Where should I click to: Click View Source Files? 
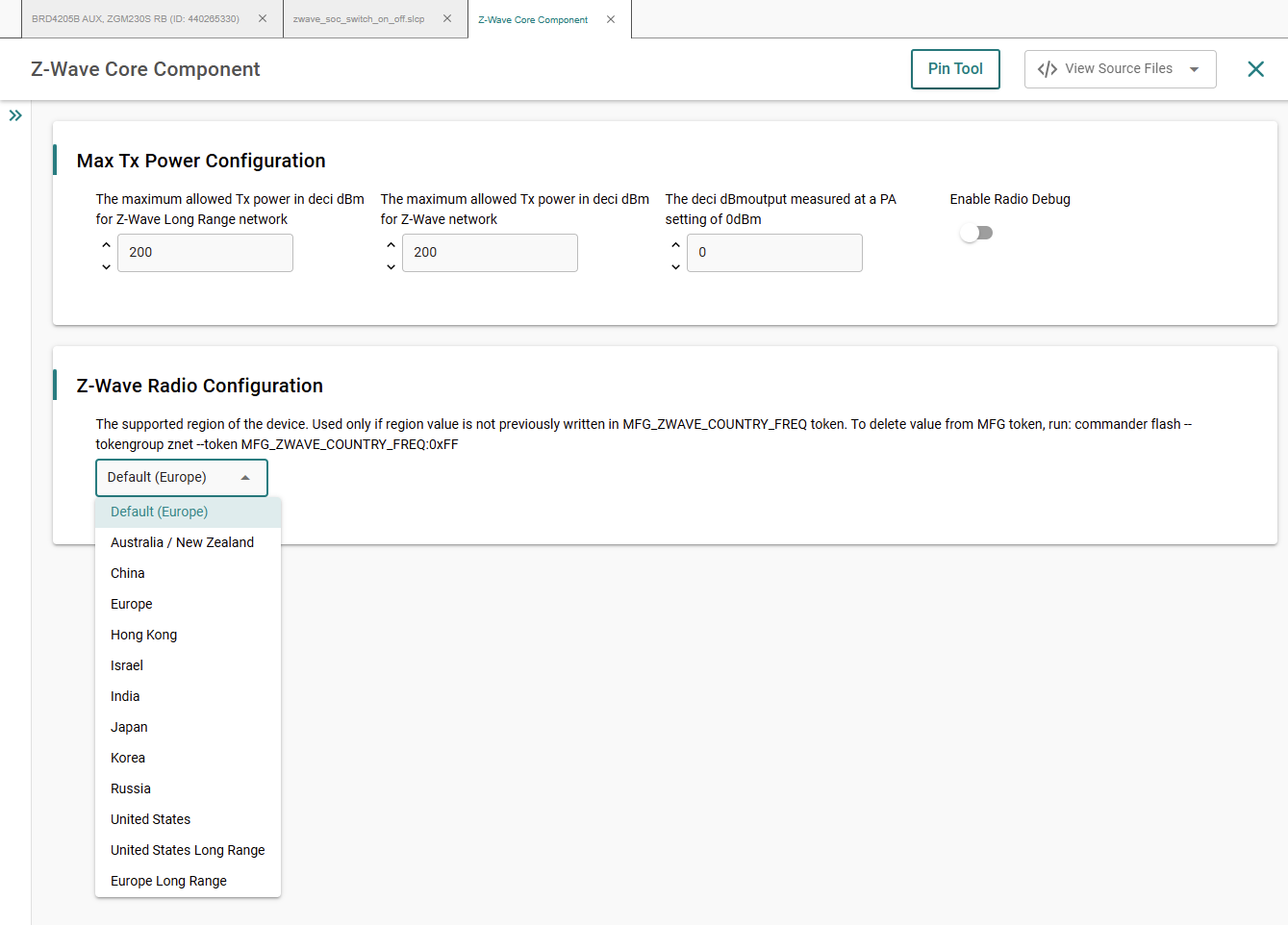[x=1118, y=68]
